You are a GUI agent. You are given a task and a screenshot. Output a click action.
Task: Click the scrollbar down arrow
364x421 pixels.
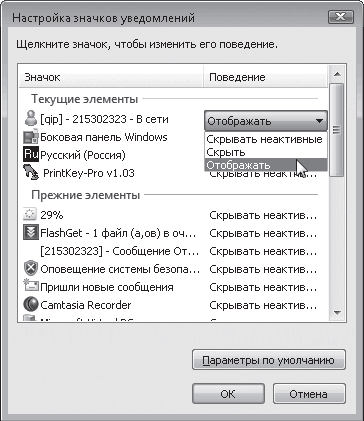click(337, 313)
